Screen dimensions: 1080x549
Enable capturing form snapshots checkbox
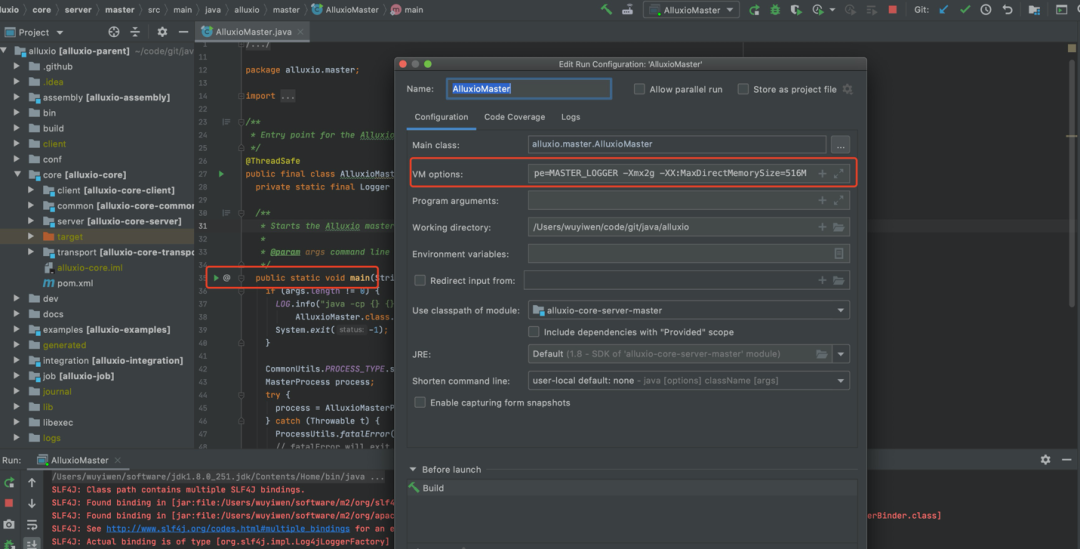(x=419, y=402)
